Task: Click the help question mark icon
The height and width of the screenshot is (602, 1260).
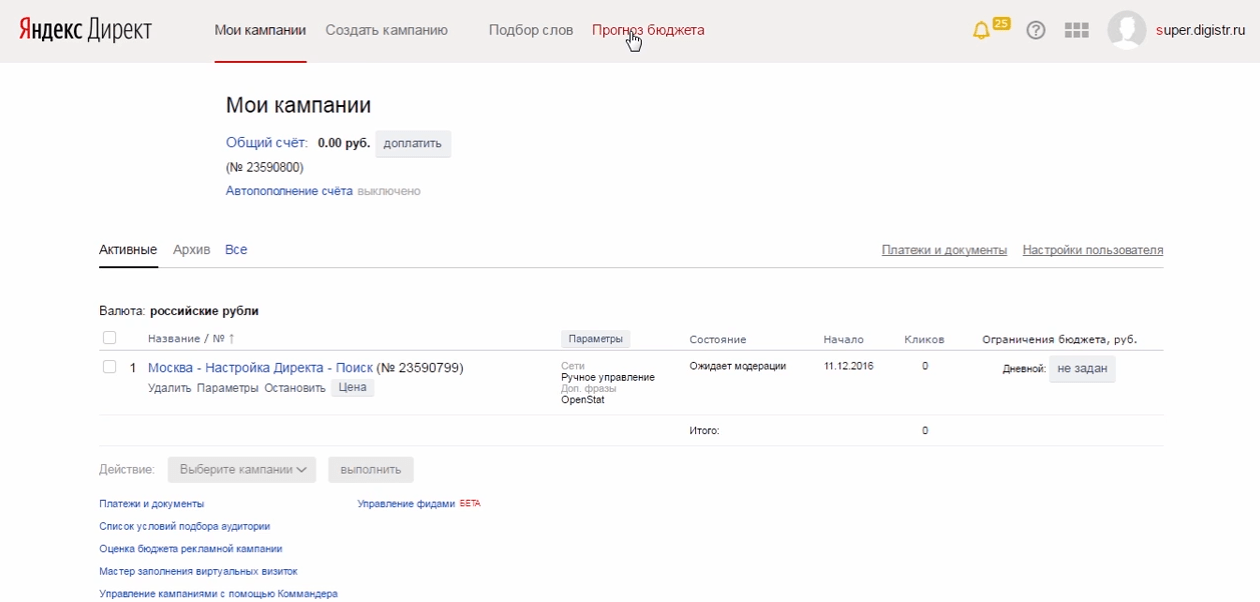Action: click(1036, 30)
